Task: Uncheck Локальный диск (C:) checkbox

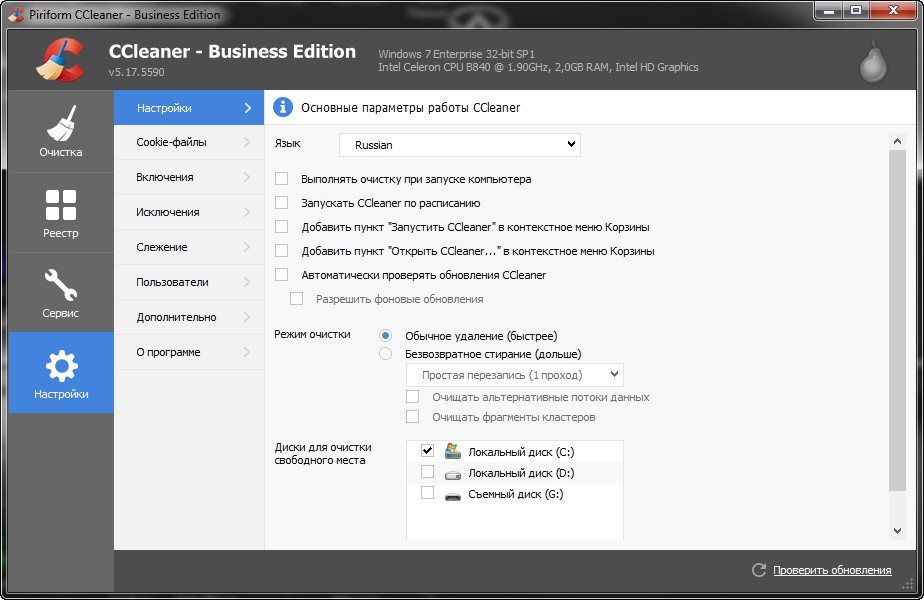Action: tap(427, 451)
